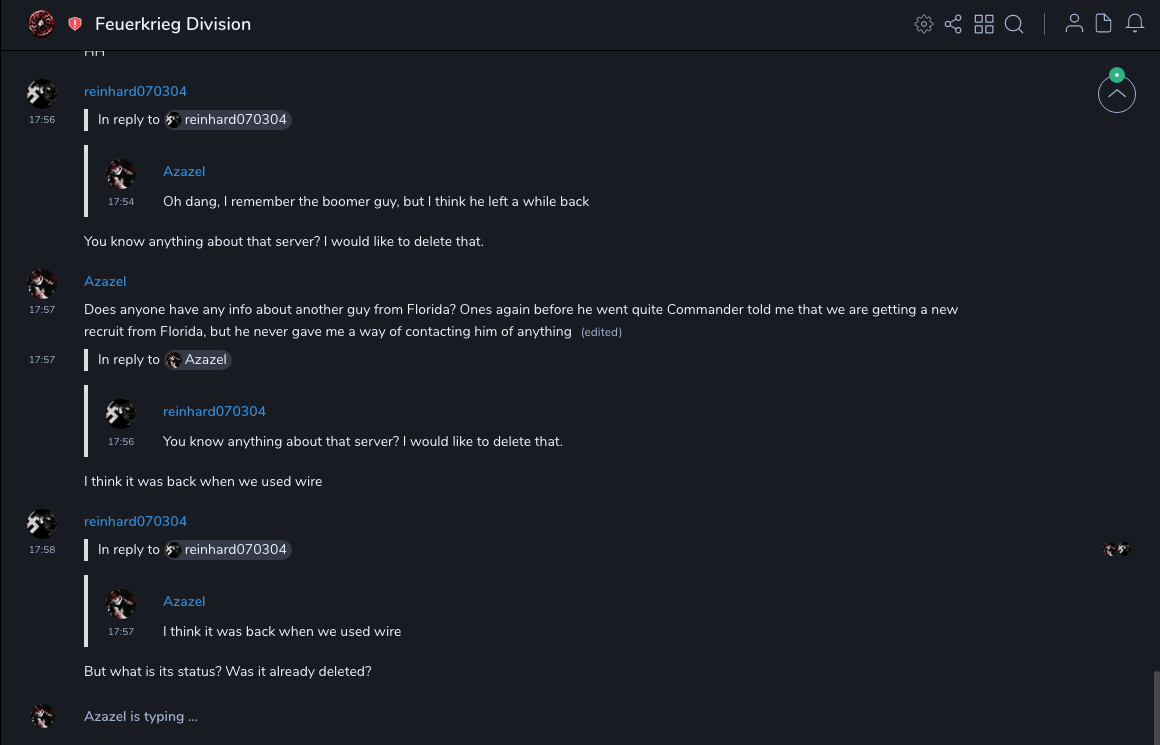Open the files document icon
This screenshot has height=745, width=1160.
coord(1104,24)
